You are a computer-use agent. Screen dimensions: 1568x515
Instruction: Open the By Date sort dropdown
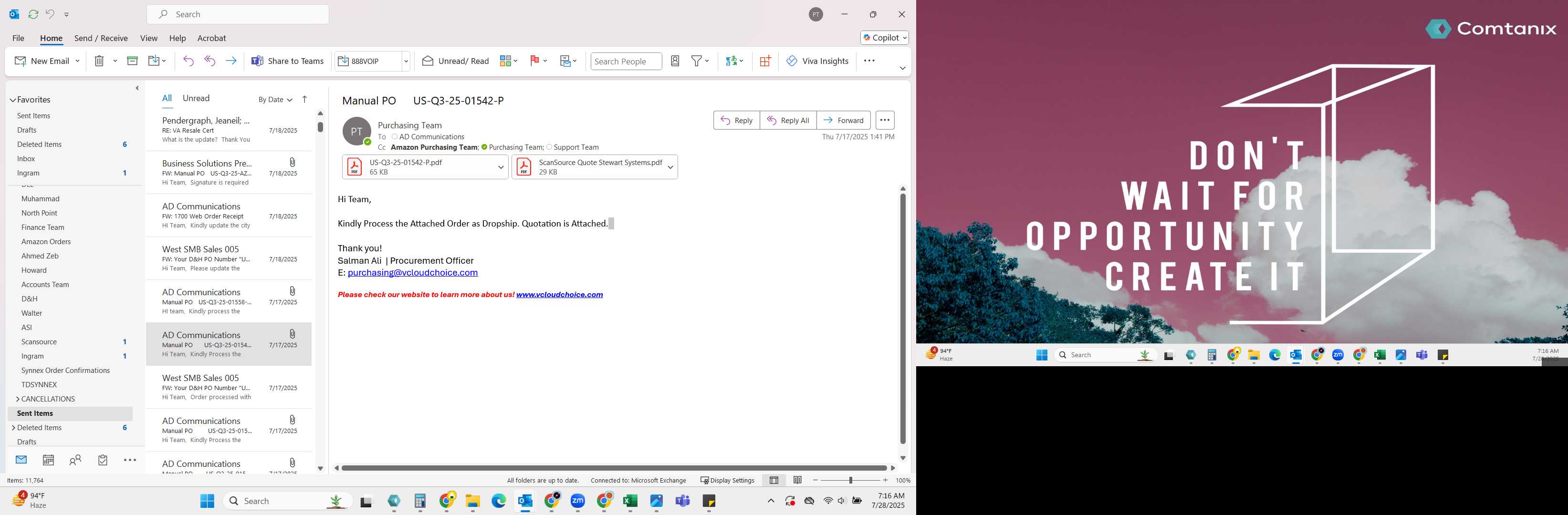[x=275, y=100]
